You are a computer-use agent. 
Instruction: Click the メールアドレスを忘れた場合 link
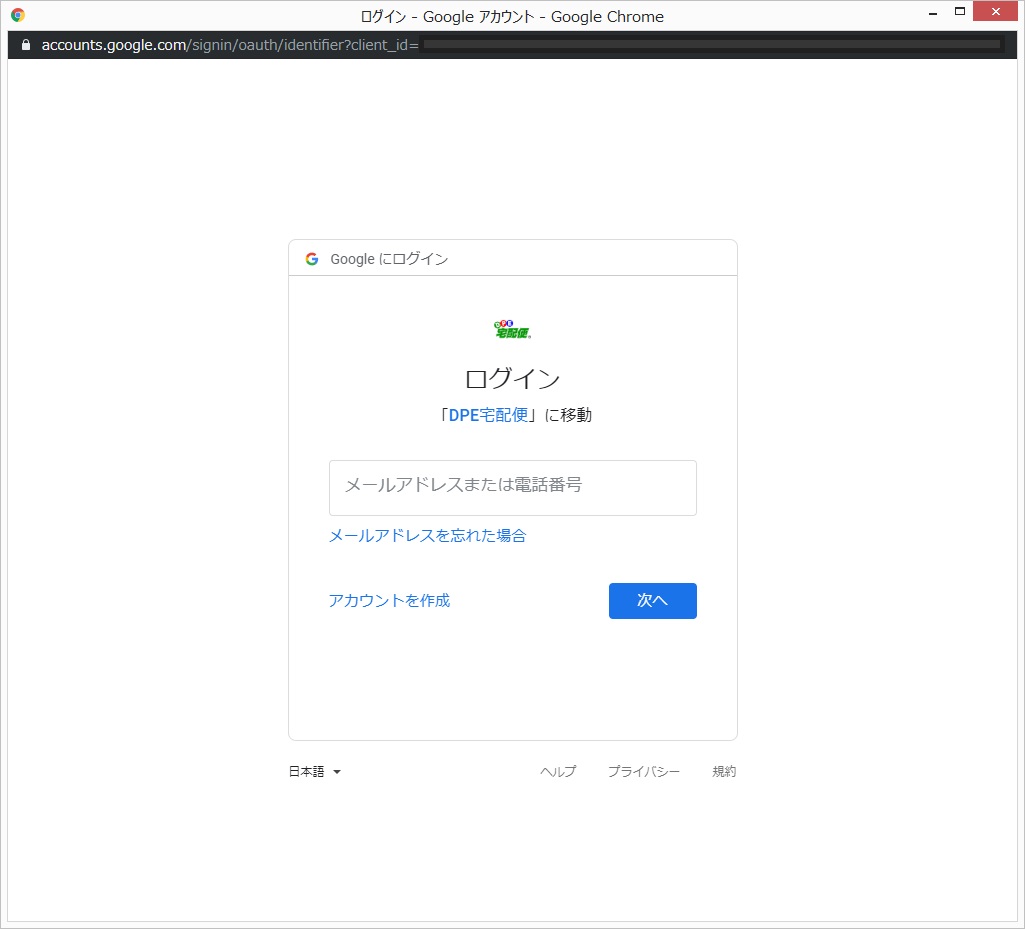(427, 536)
